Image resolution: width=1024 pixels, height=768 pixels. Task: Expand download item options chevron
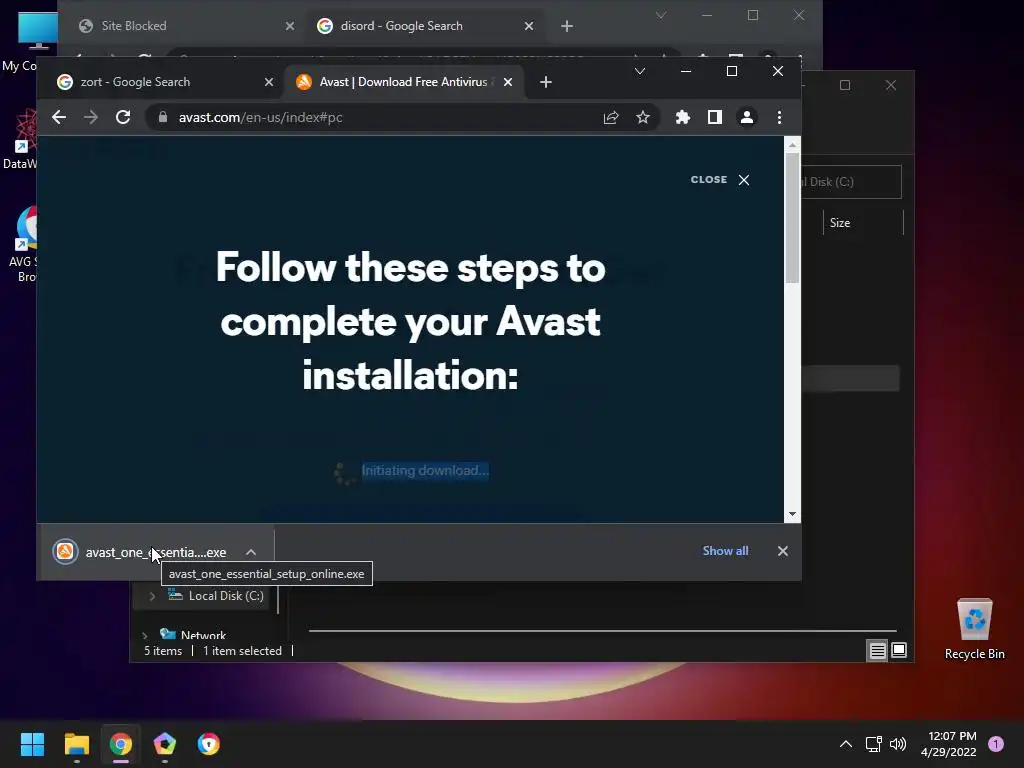tap(251, 552)
